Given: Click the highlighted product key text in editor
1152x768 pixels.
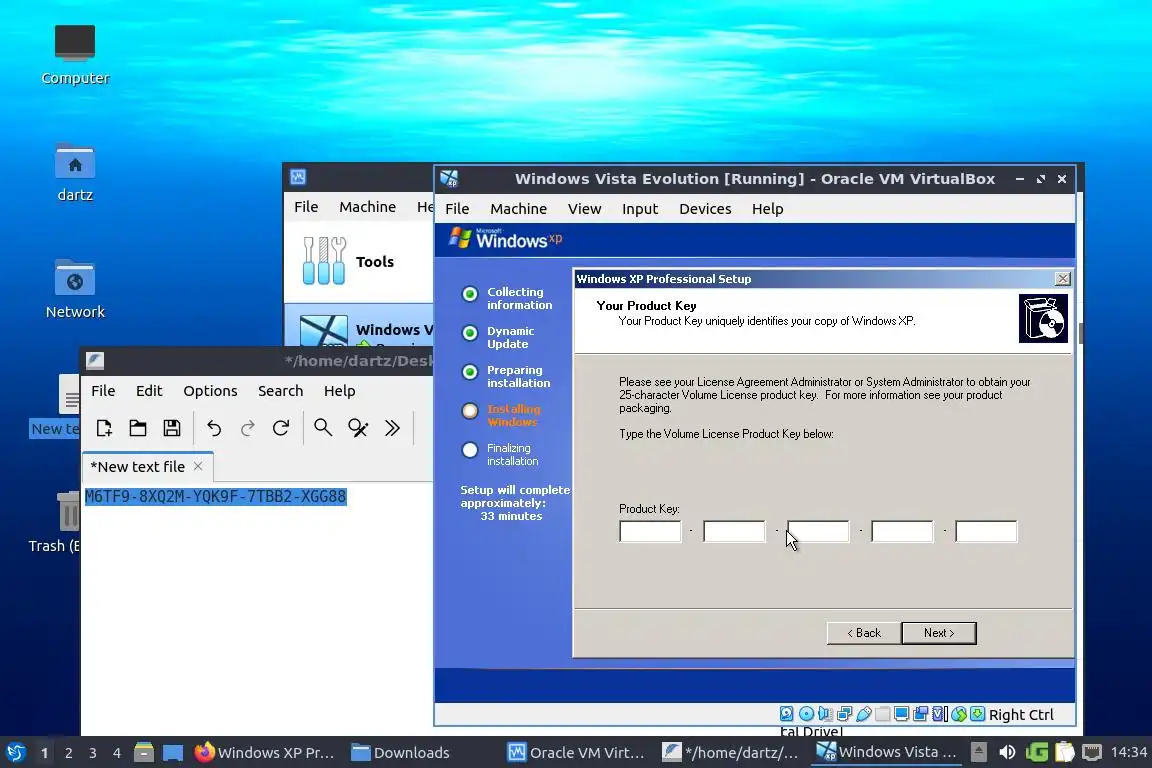Looking at the screenshot, I should pos(215,497).
